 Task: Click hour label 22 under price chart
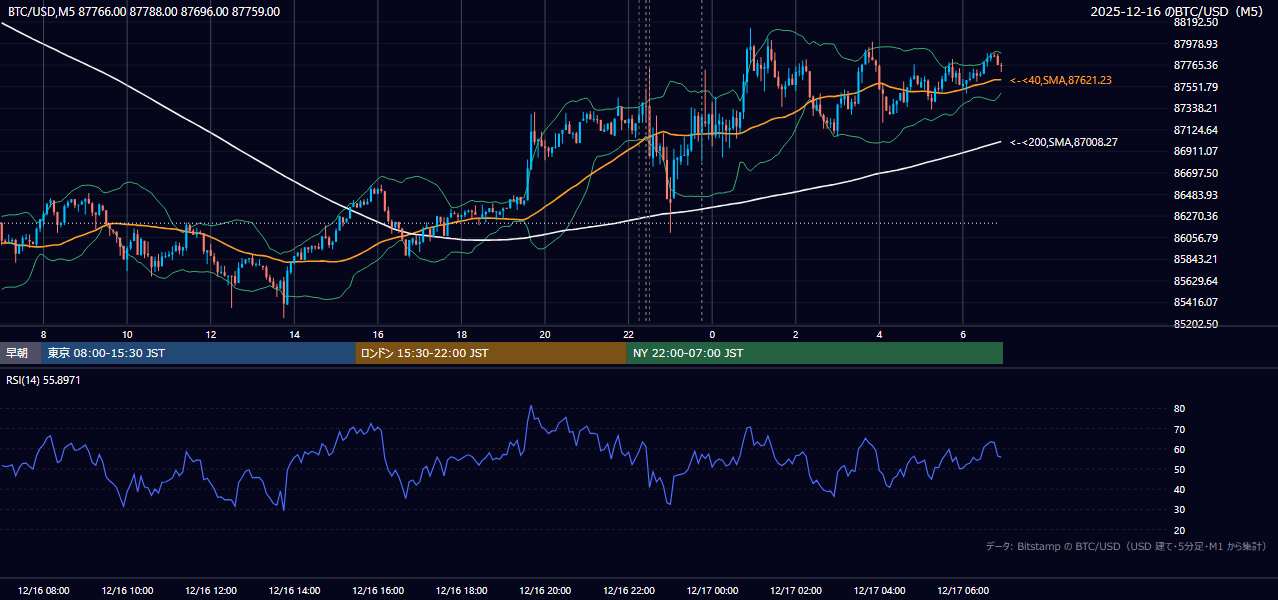628,334
